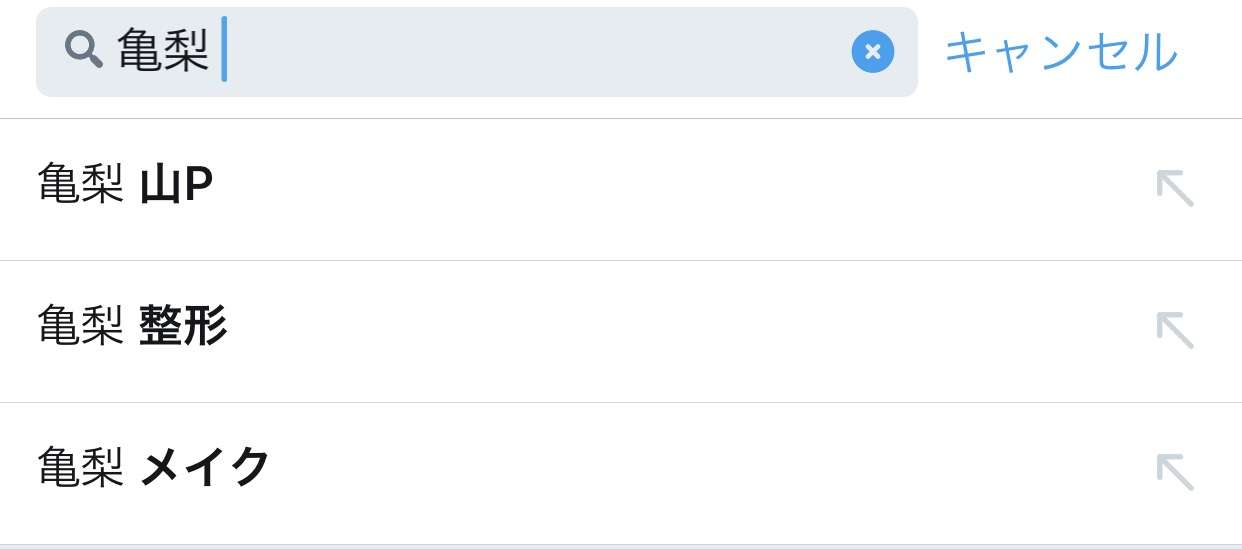Tap the arrow icon beside 亀梨 メイク
Screen dimensions: 1242x549
pos(1175,472)
